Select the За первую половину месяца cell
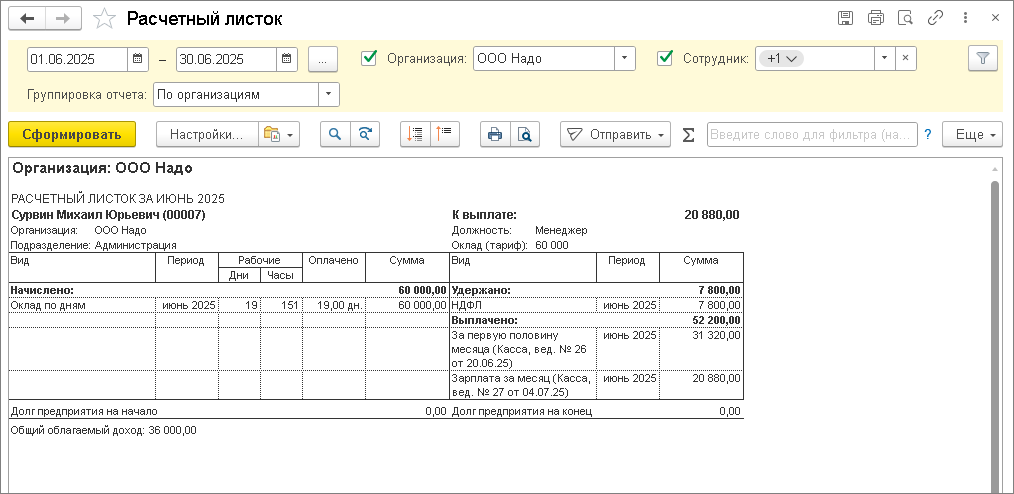Screen dimensions: 1014x494 coord(523,349)
